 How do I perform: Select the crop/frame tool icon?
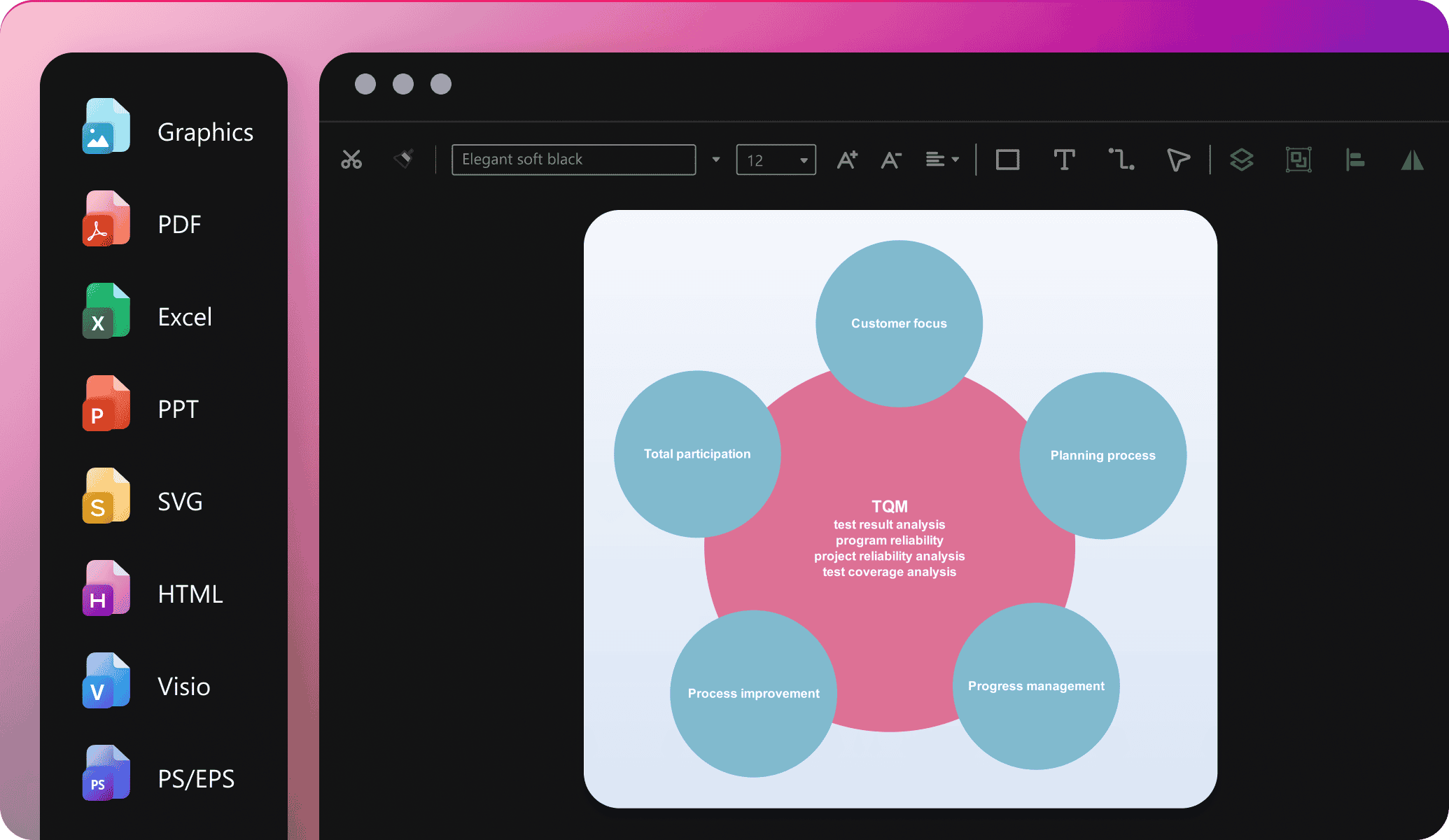[1298, 158]
